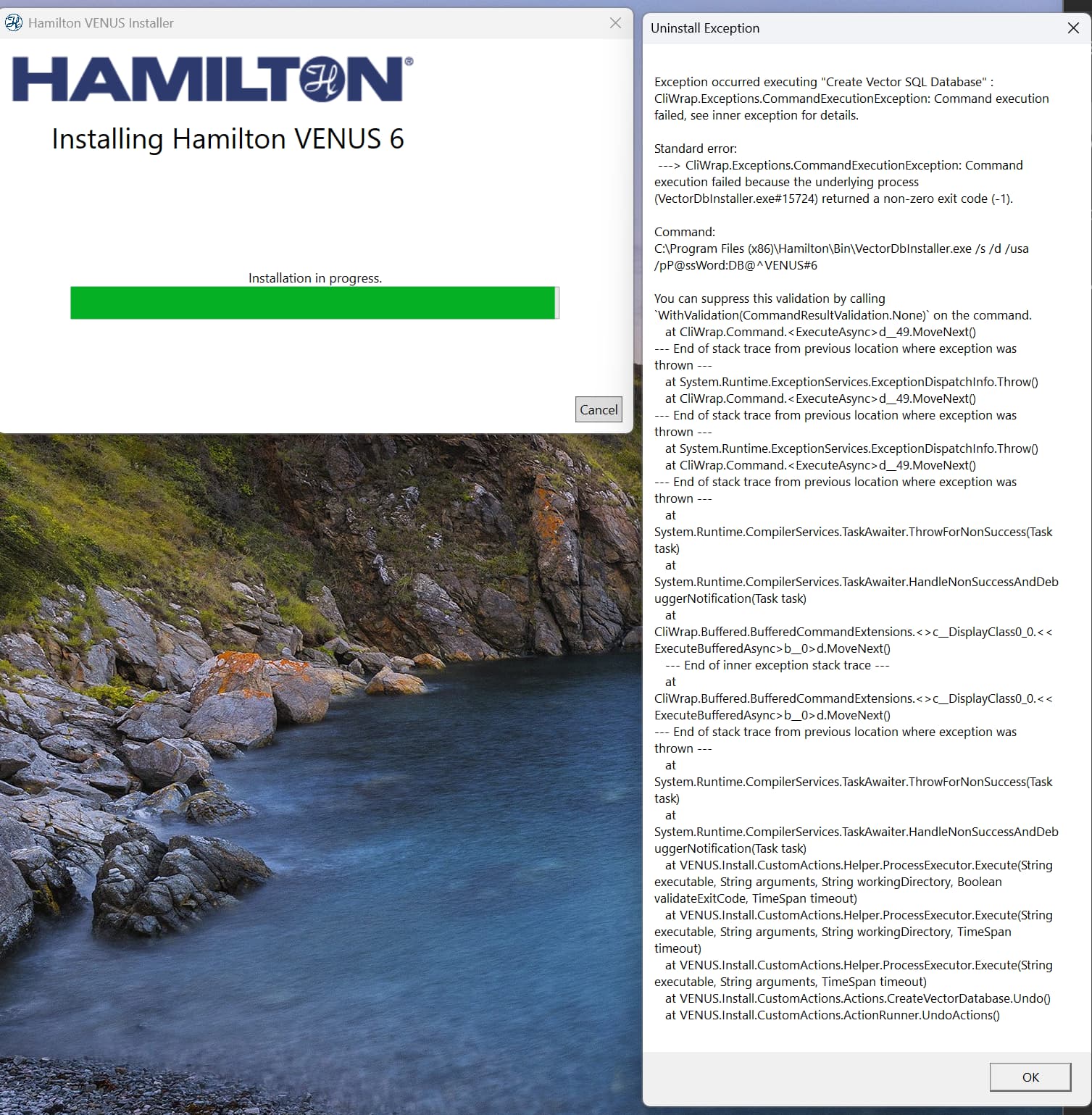Click the 'Command:' label in error text

click(684, 232)
